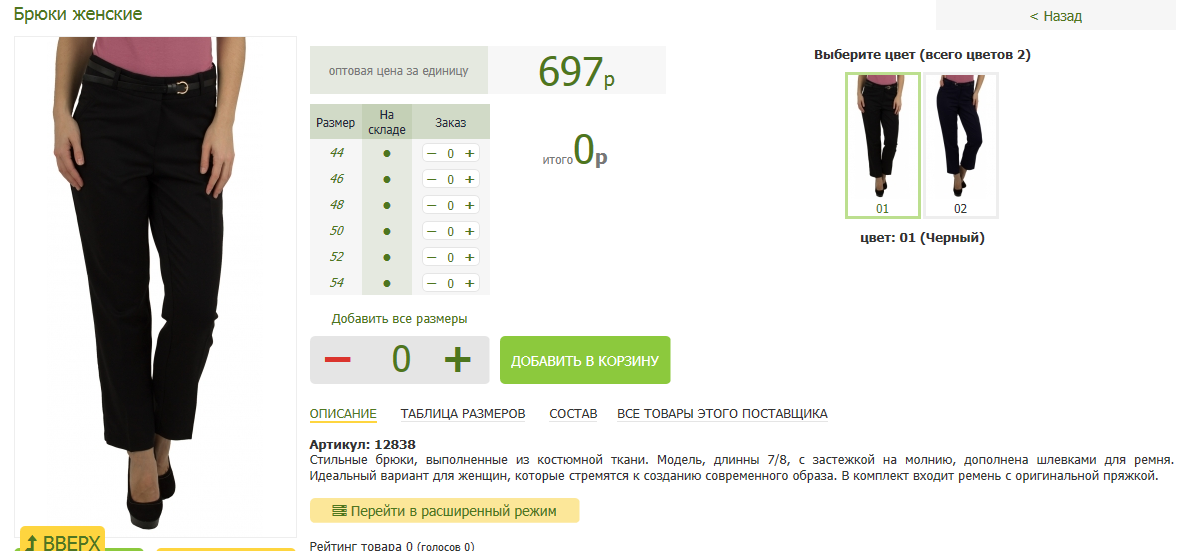Switch to ТАБЛИЦА РАЗМЕРОВ tab

(x=463, y=414)
